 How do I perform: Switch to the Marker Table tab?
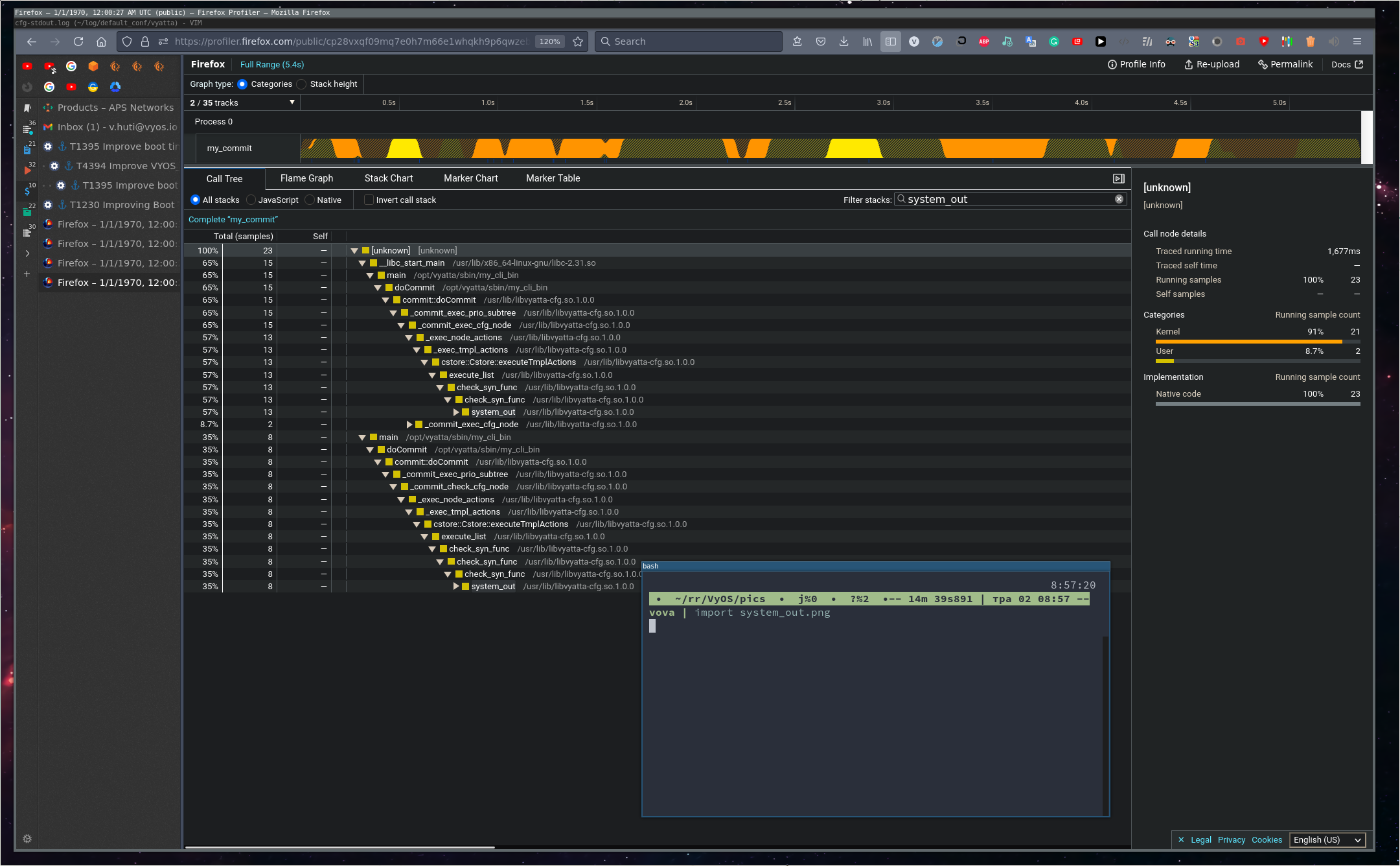(x=553, y=178)
